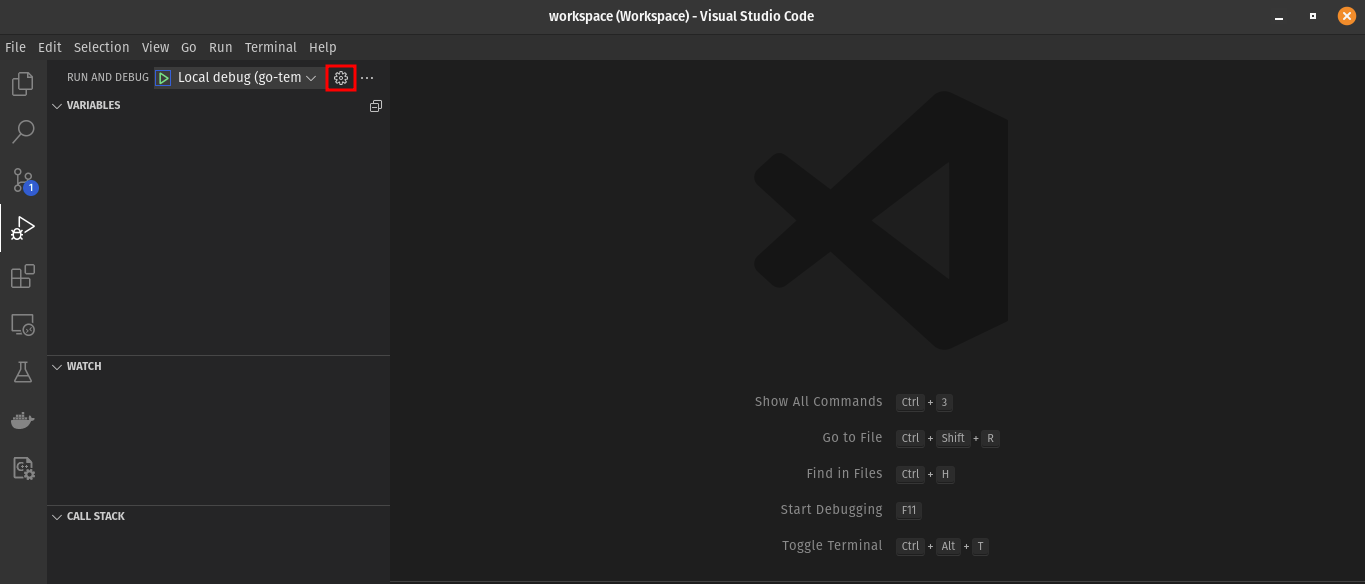Open debug views More Actions menu

367,77
